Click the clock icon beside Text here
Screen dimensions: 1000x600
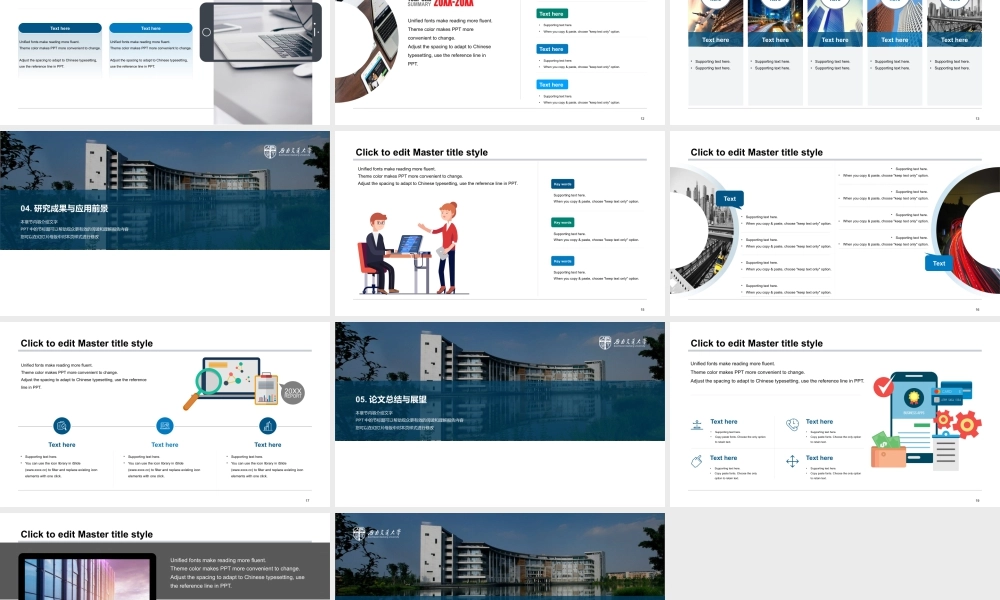point(792,424)
